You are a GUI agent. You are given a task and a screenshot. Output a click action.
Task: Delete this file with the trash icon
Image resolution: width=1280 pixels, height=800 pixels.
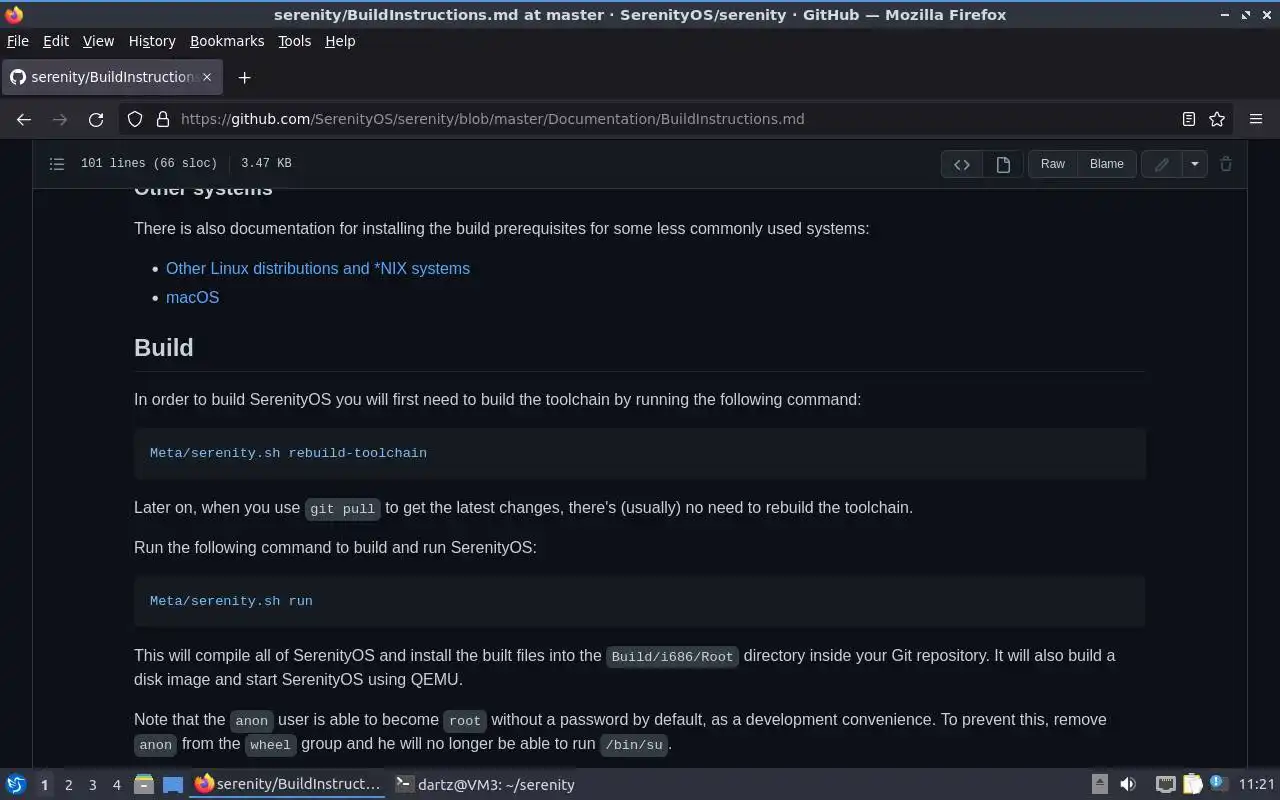(1226, 164)
